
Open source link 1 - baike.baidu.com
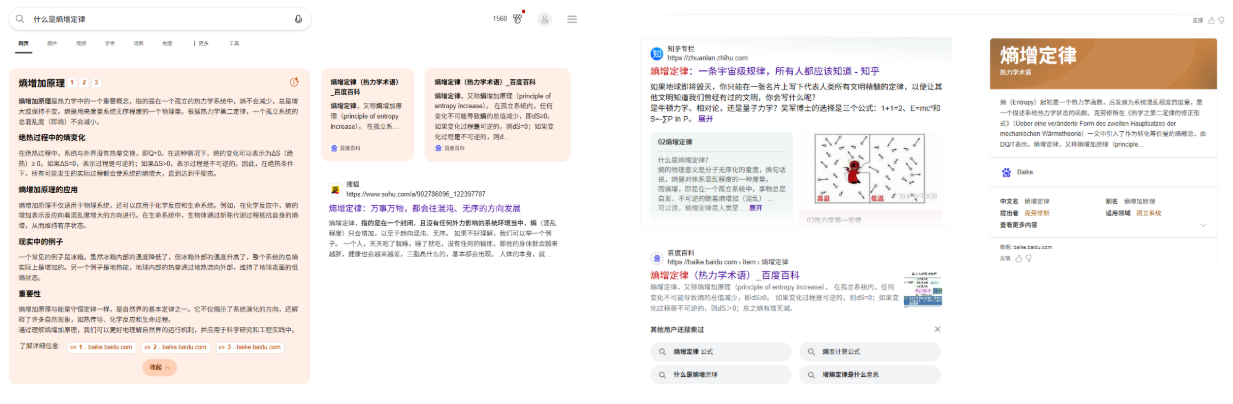102,347
